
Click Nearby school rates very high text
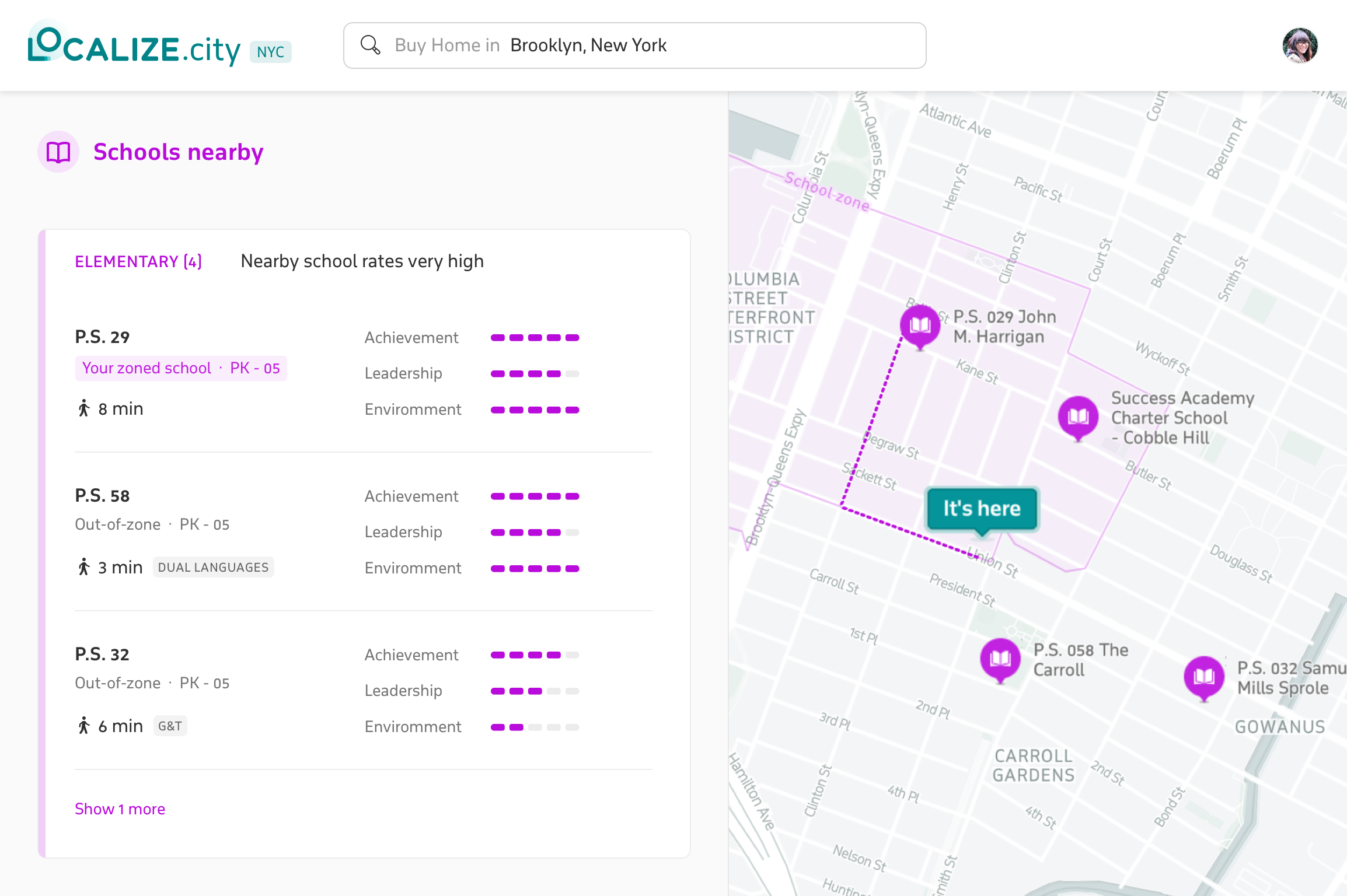pos(362,261)
